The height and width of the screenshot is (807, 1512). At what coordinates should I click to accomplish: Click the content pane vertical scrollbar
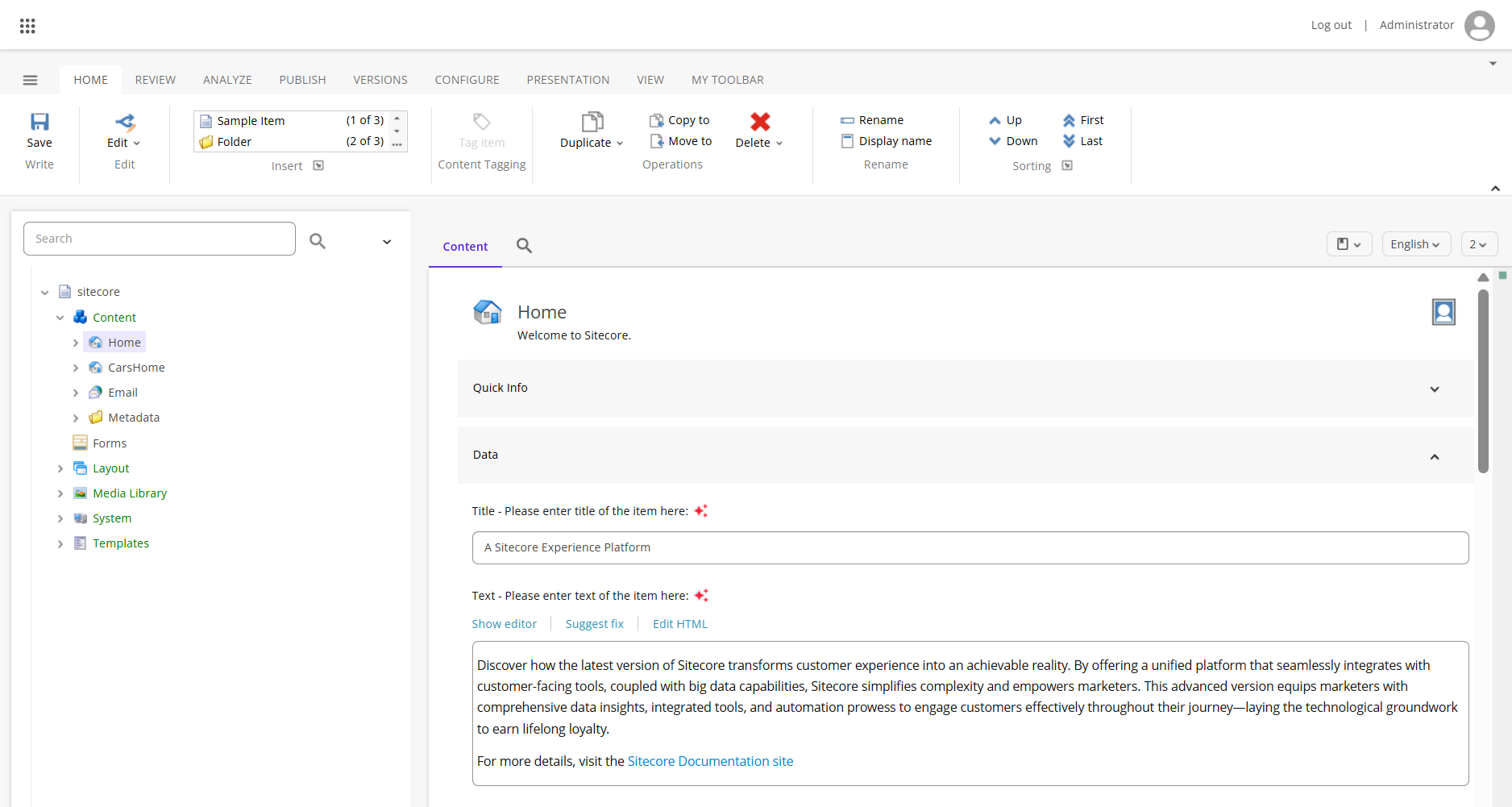1483,381
